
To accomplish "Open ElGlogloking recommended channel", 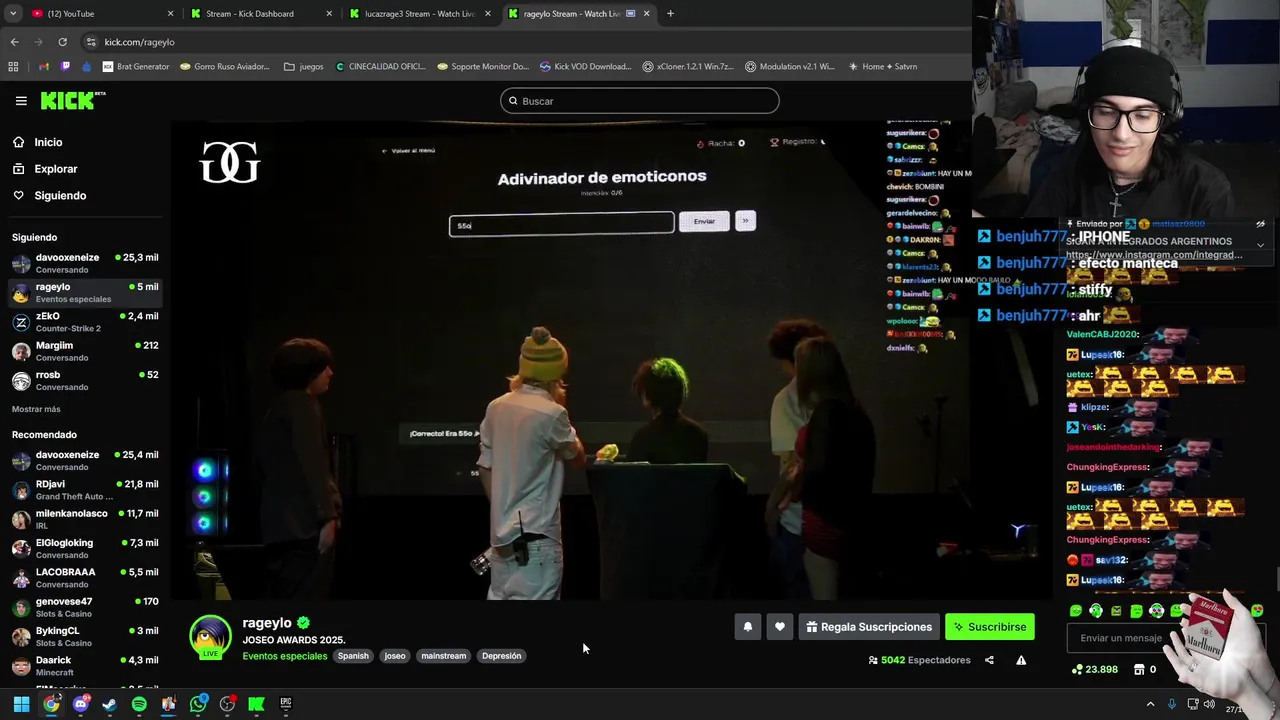I will click(x=85, y=548).
